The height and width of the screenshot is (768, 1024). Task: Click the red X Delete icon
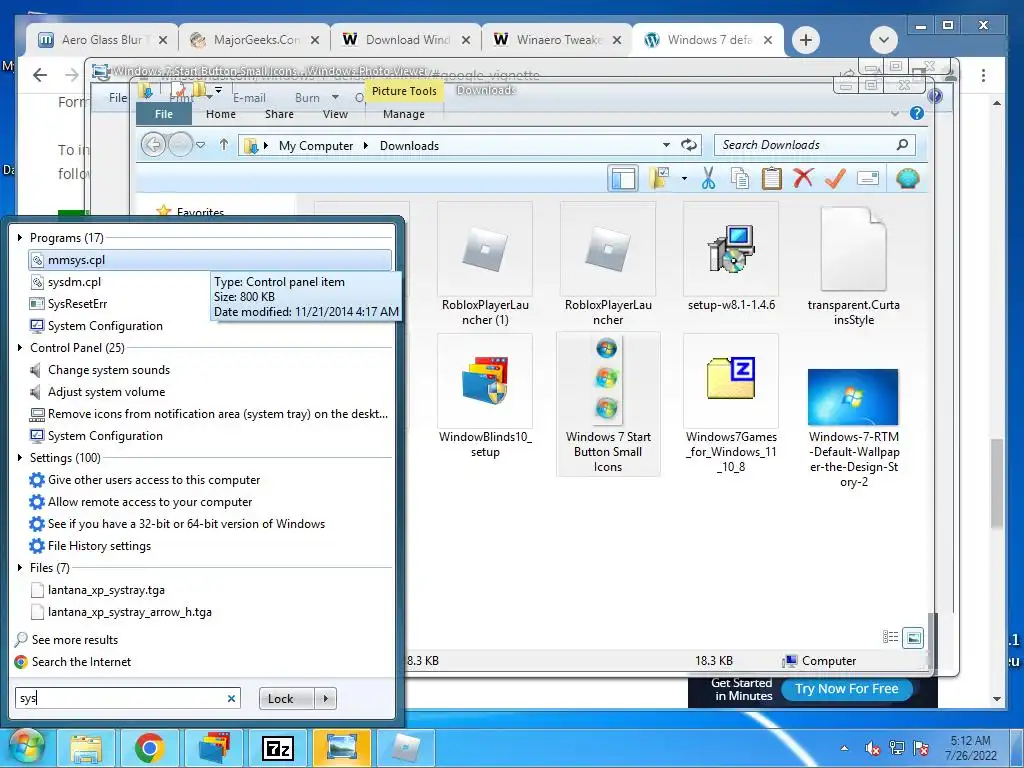(x=803, y=178)
